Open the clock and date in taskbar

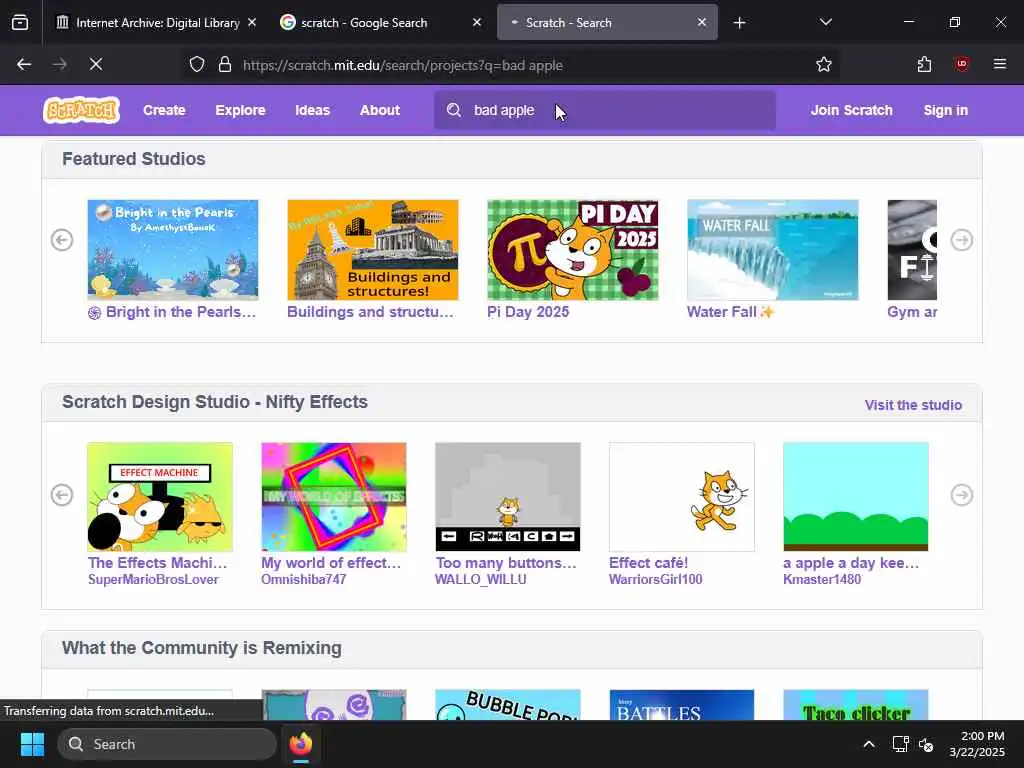pos(977,744)
